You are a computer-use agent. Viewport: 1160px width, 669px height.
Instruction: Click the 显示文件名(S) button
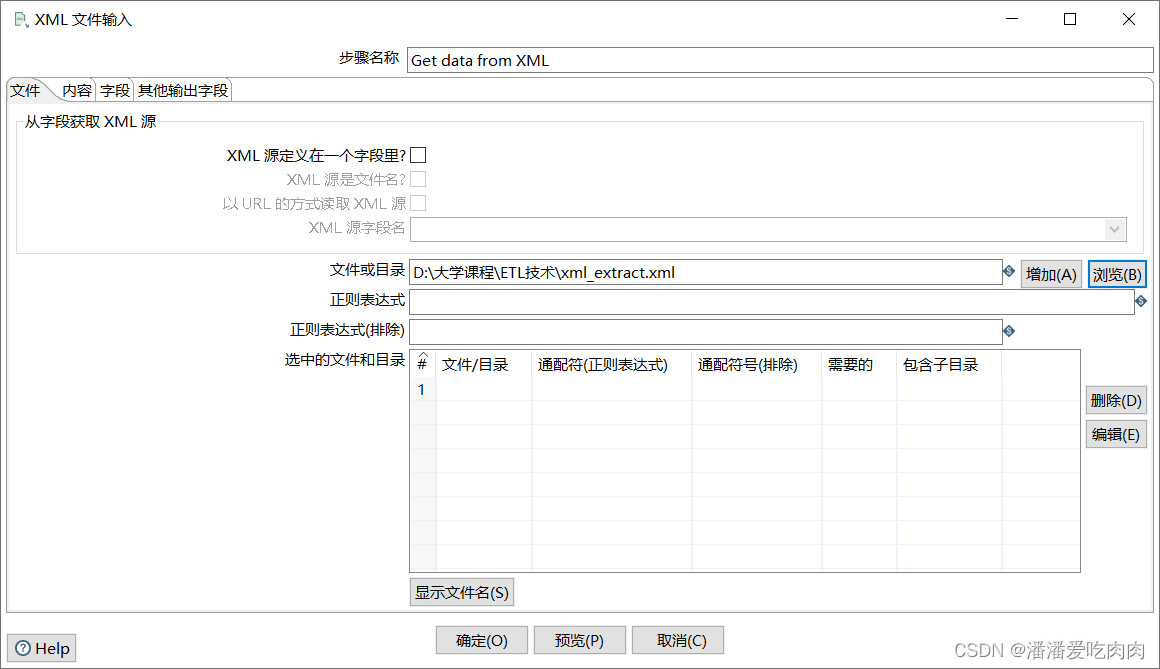point(462,592)
